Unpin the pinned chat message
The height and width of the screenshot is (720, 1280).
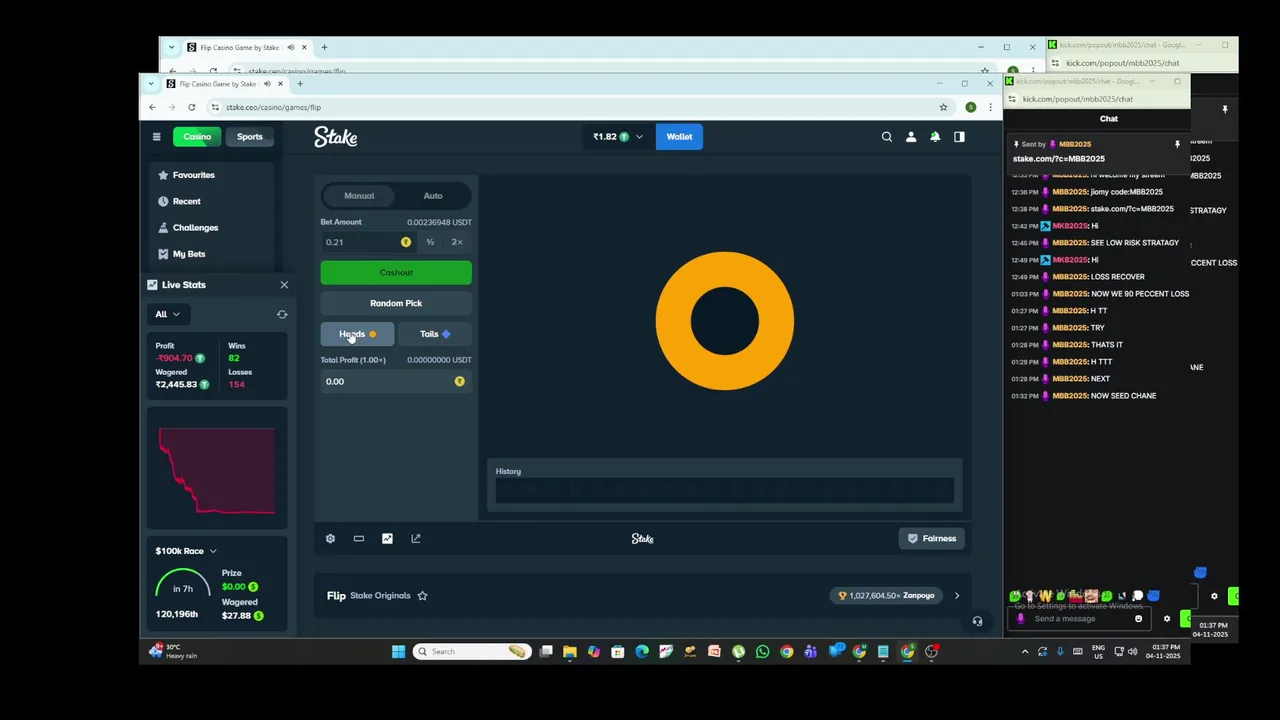[1177, 145]
